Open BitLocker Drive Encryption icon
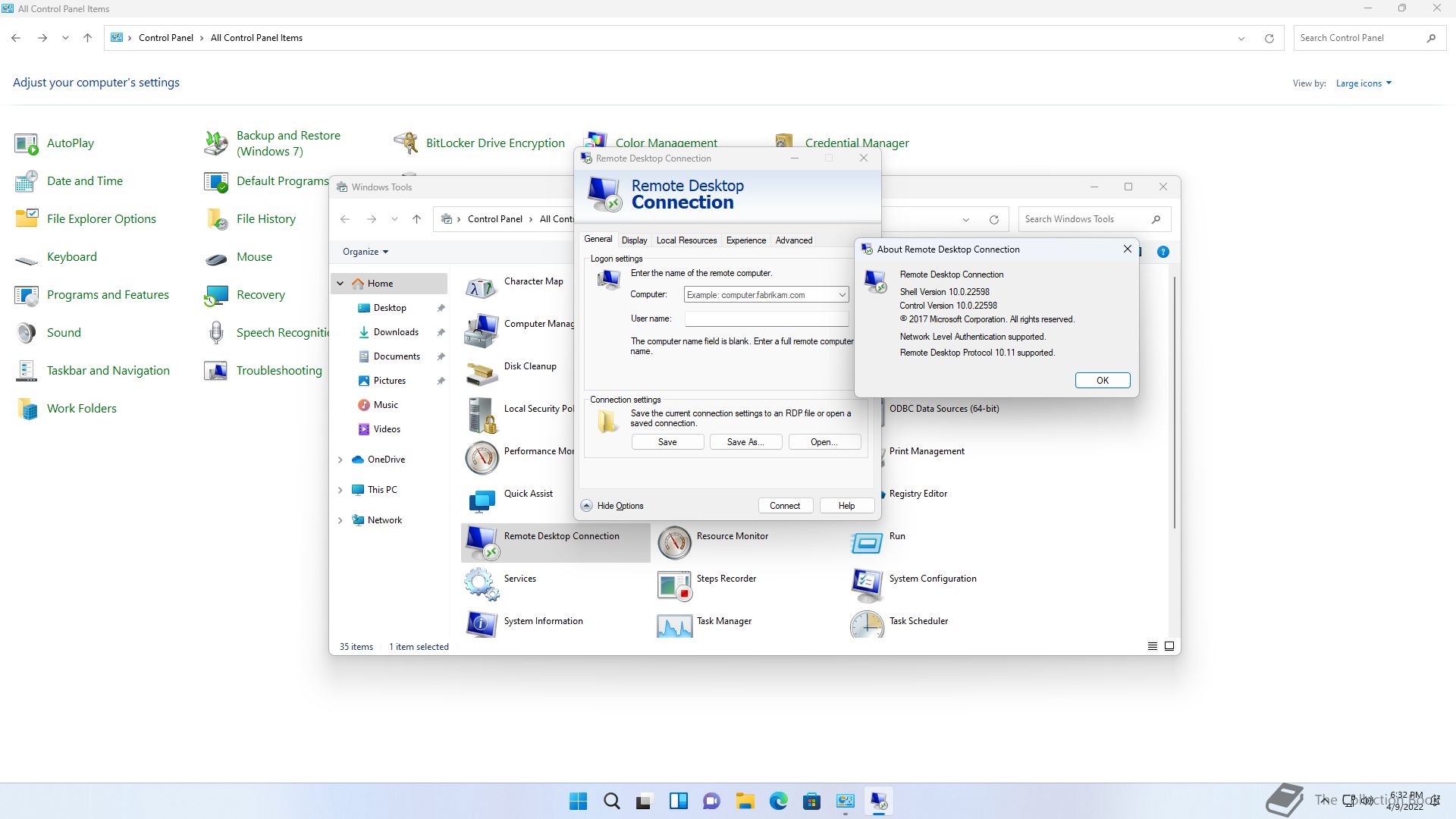Screen dimensions: 1456x819 point(406,143)
